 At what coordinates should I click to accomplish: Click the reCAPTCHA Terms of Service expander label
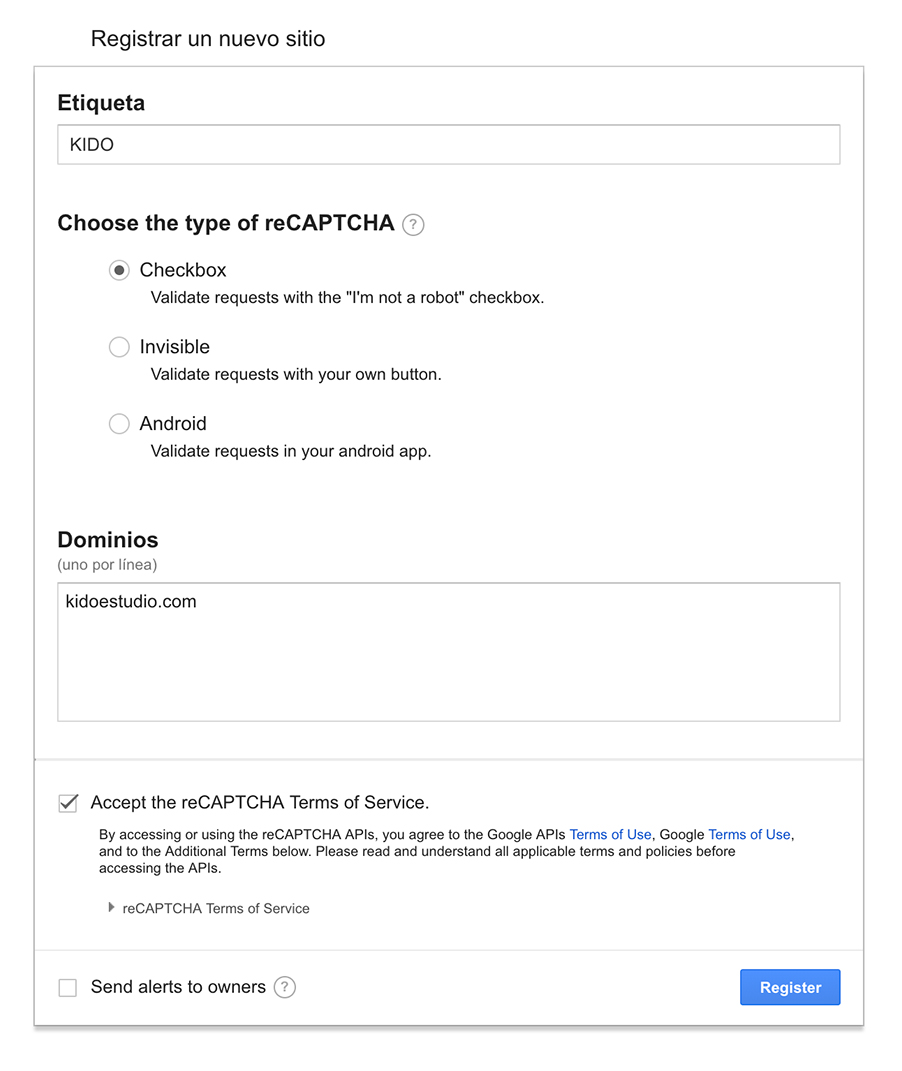pyautogui.click(x=216, y=909)
